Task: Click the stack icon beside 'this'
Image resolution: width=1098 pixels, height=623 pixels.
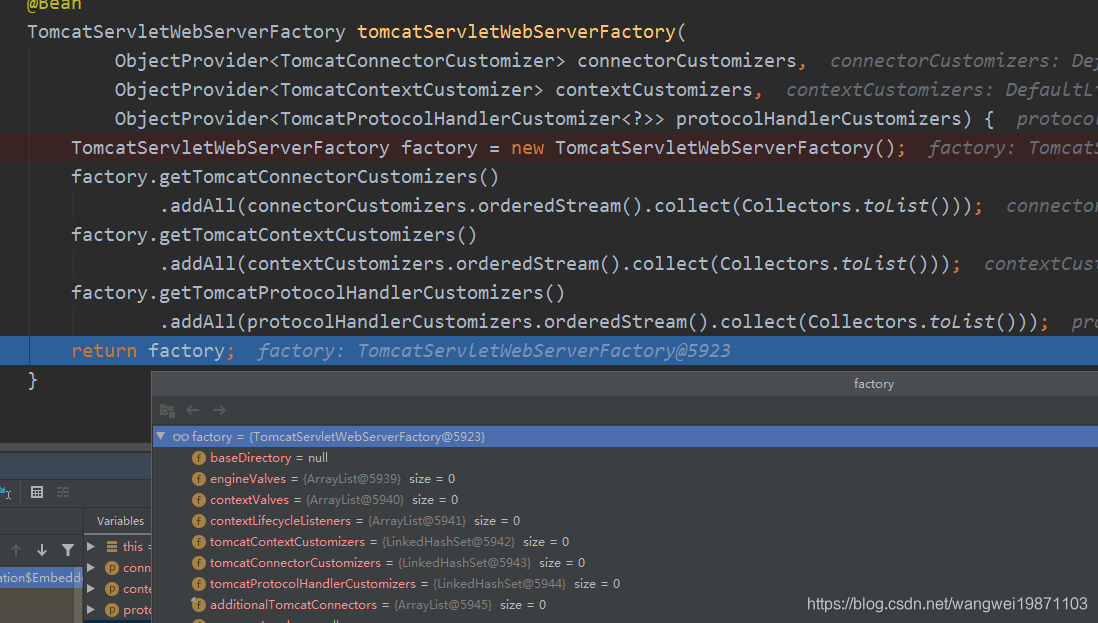Action: pyautogui.click(x=112, y=547)
